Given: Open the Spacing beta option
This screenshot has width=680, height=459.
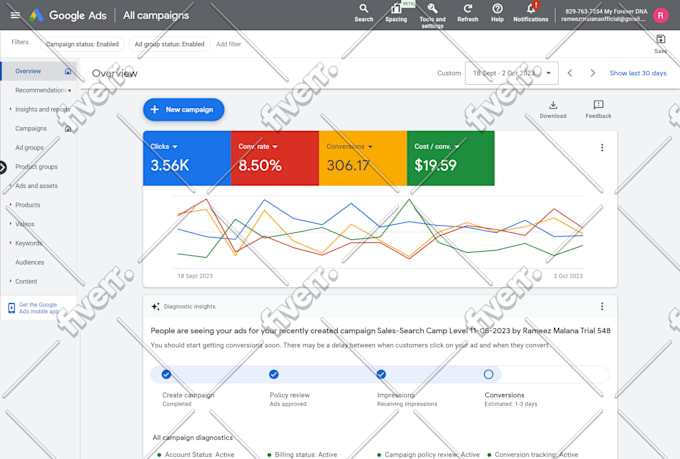Looking at the screenshot, I should coord(396,13).
